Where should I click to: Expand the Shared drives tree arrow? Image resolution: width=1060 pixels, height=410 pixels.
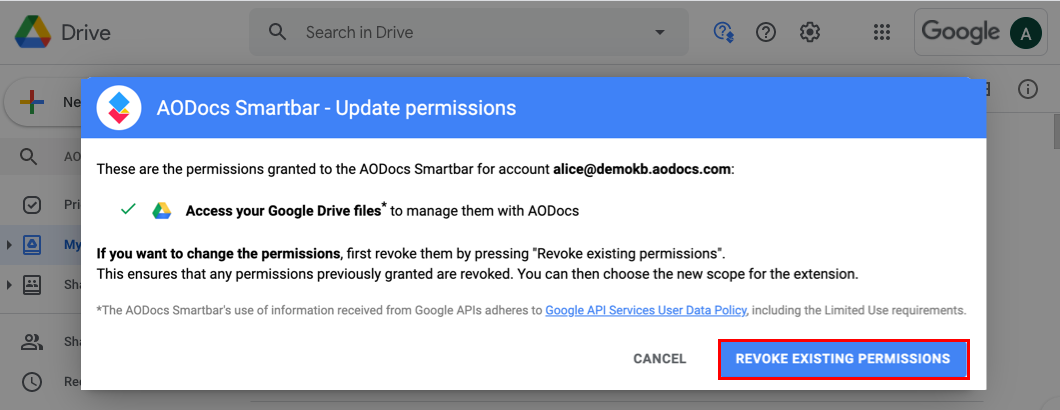coord(9,285)
